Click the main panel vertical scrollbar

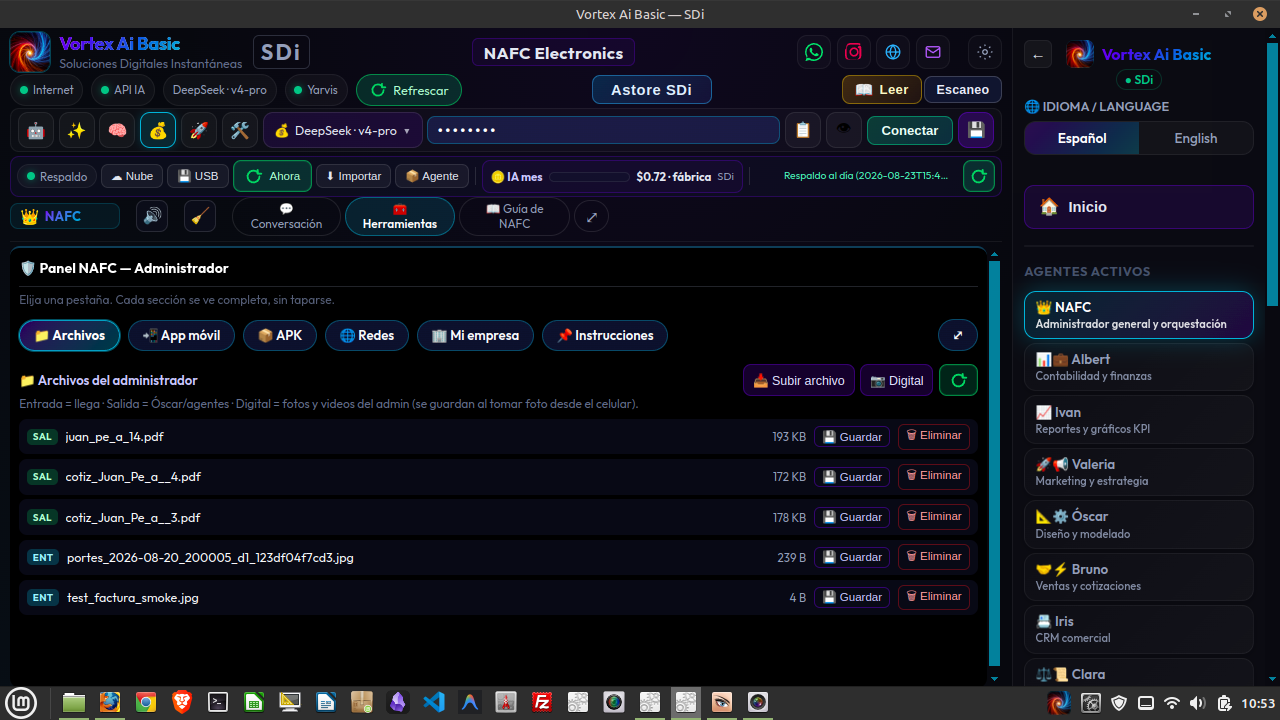click(x=994, y=463)
